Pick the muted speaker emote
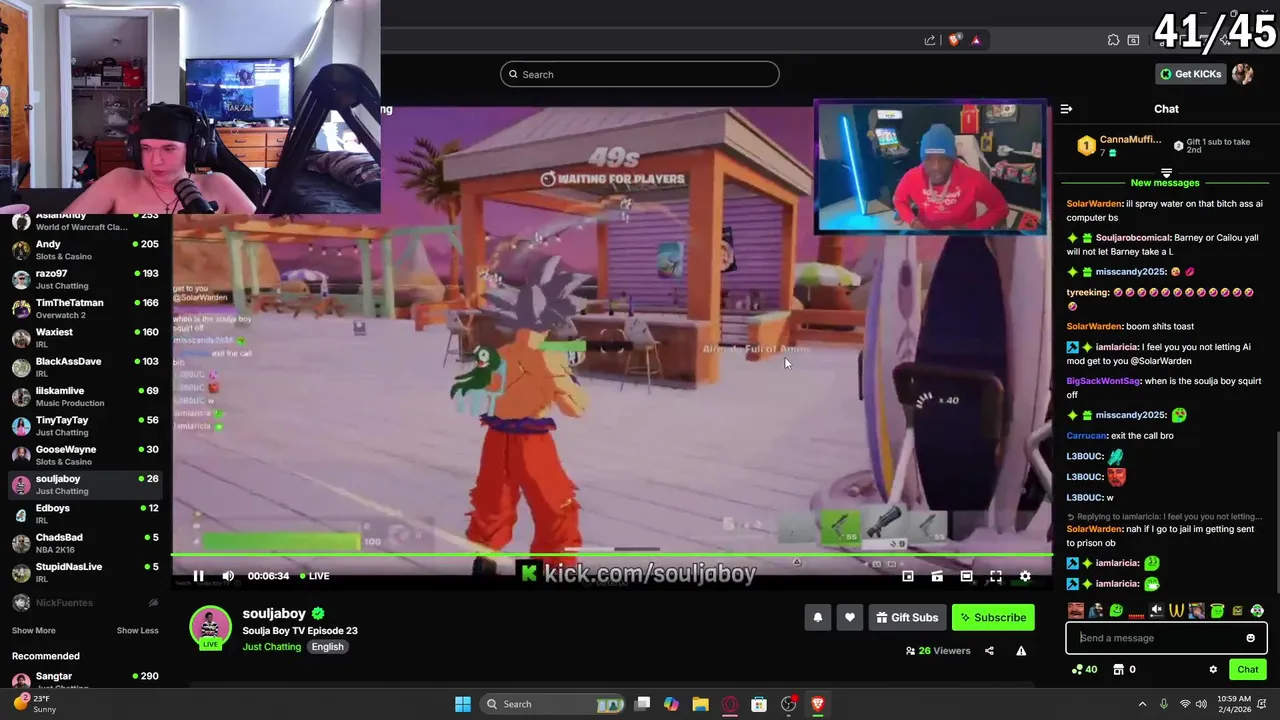1280x720 pixels. (1157, 610)
